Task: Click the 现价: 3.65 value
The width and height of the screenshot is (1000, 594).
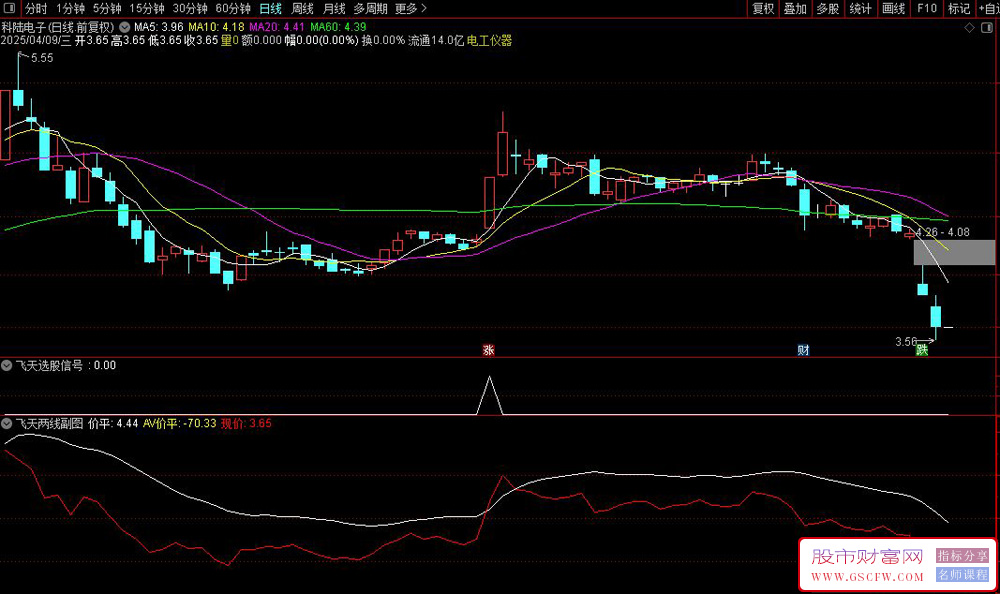Action: [246, 423]
